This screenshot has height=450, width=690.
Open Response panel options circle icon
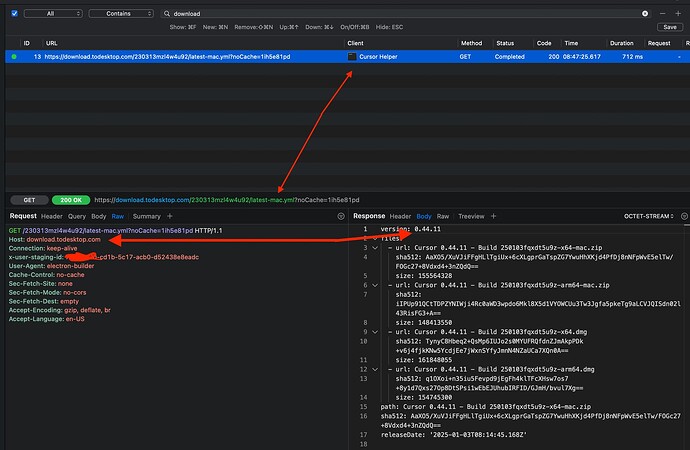point(684,216)
